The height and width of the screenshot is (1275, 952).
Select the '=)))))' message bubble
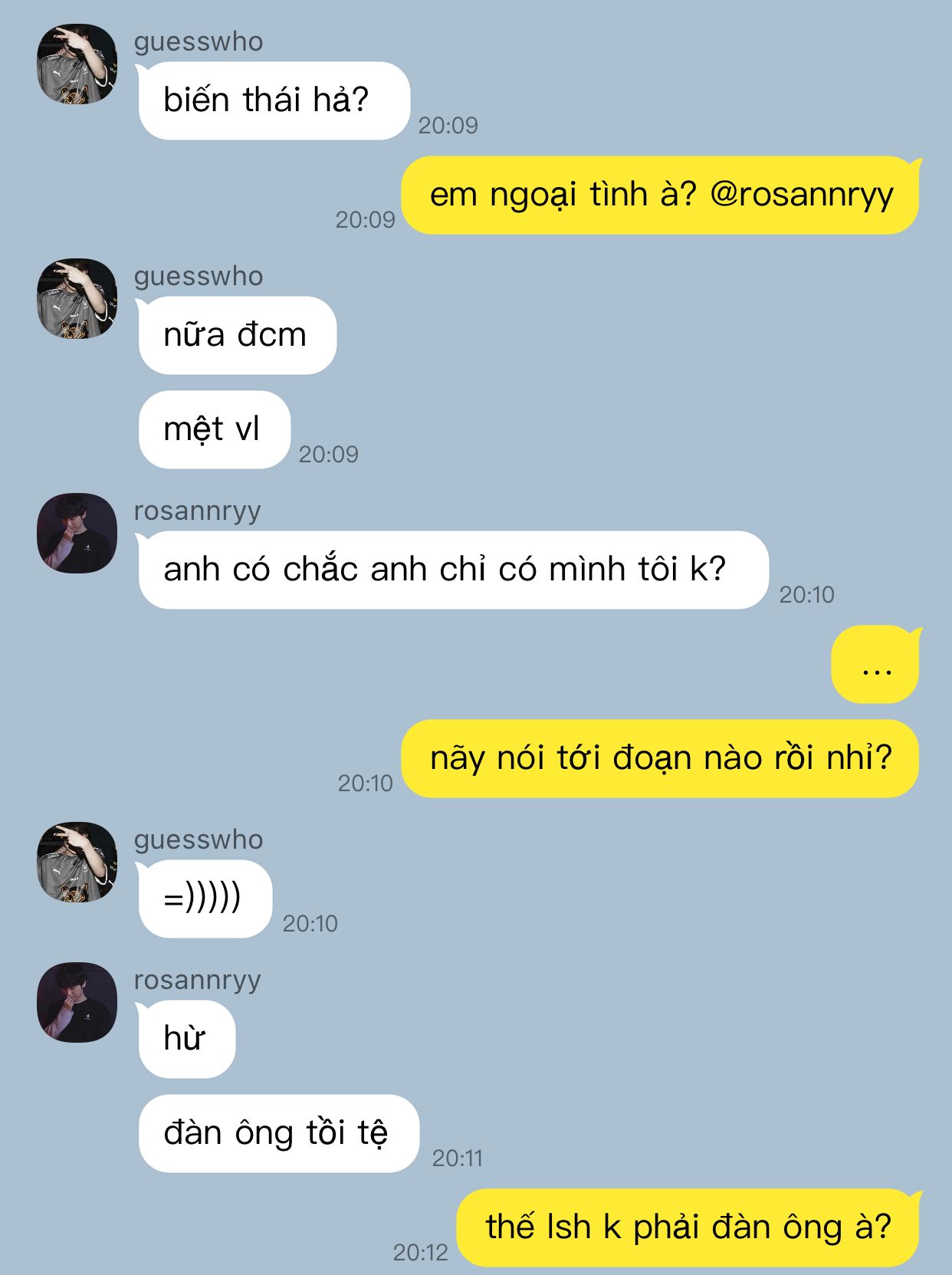coord(205,899)
